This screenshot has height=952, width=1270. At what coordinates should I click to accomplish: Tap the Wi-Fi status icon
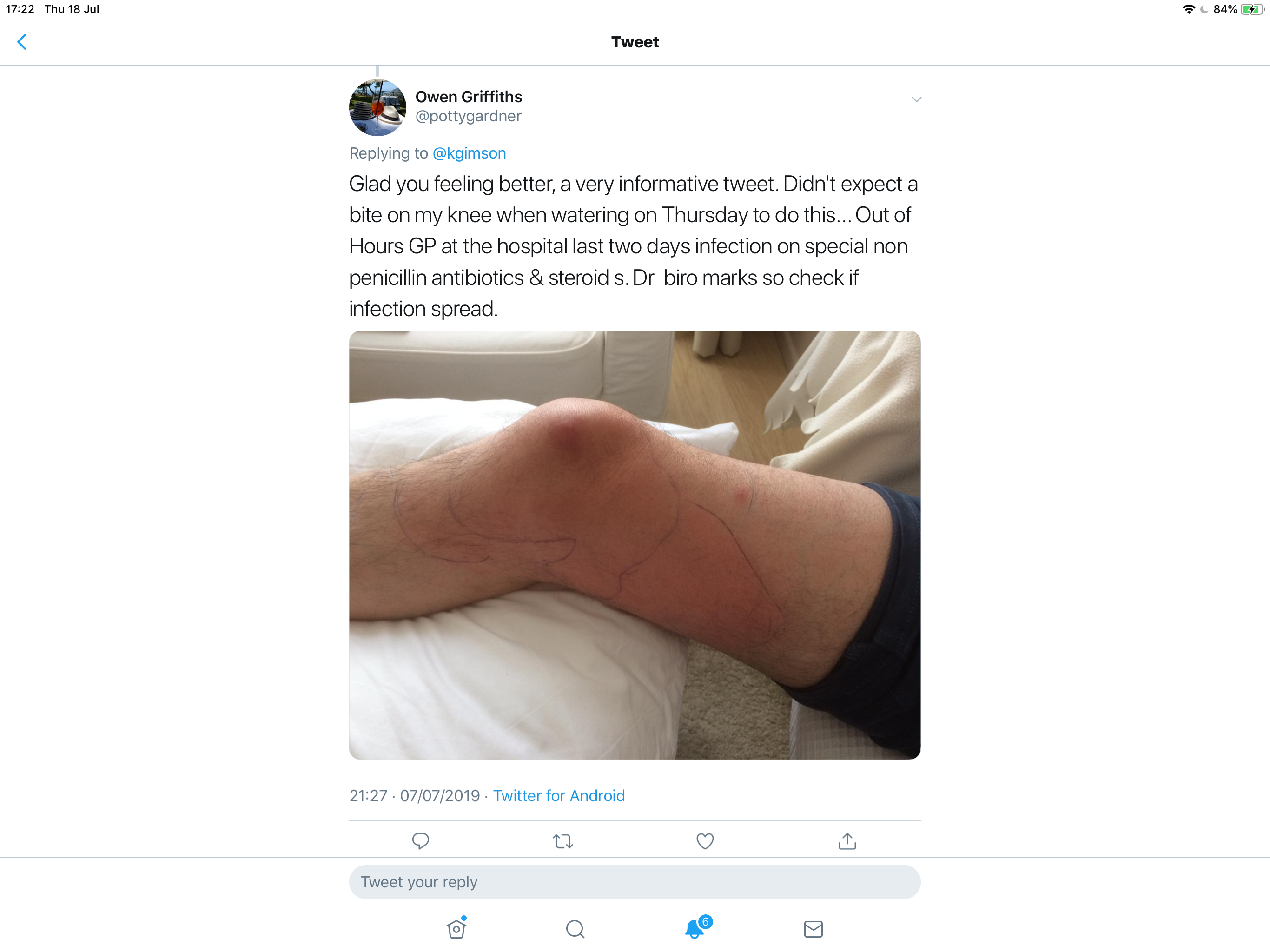[x=1189, y=9]
